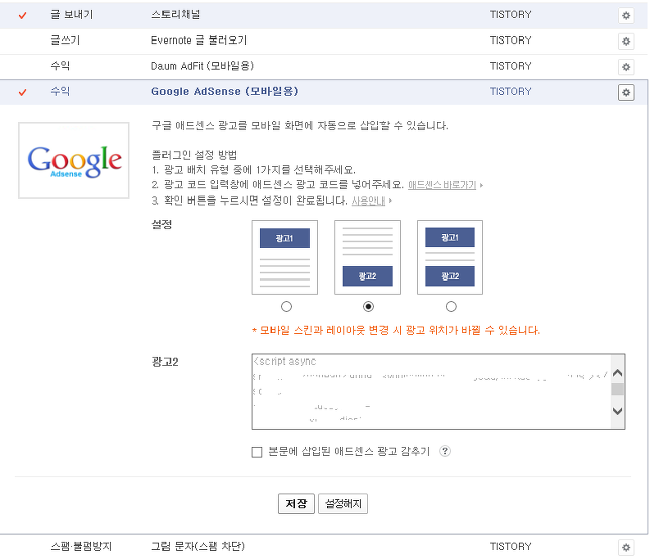Click TISTORY in the Evernote row
The height and width of the screenshot is (559, 650).
click(x=510, y=40)
